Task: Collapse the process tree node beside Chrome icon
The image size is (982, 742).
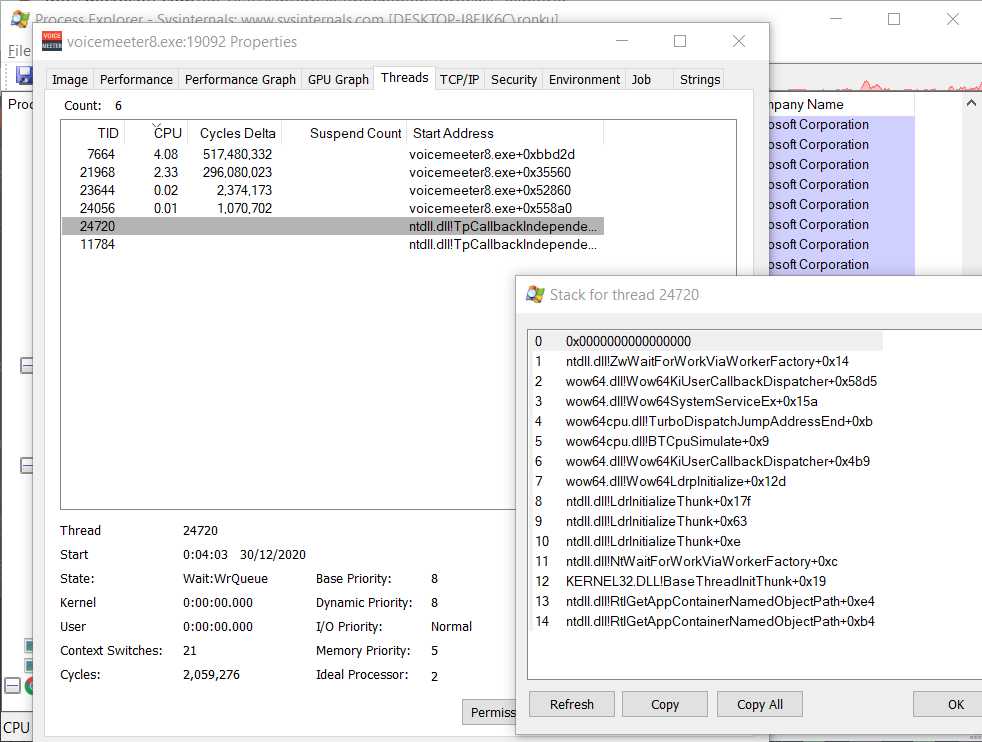Action: (12, 686)
